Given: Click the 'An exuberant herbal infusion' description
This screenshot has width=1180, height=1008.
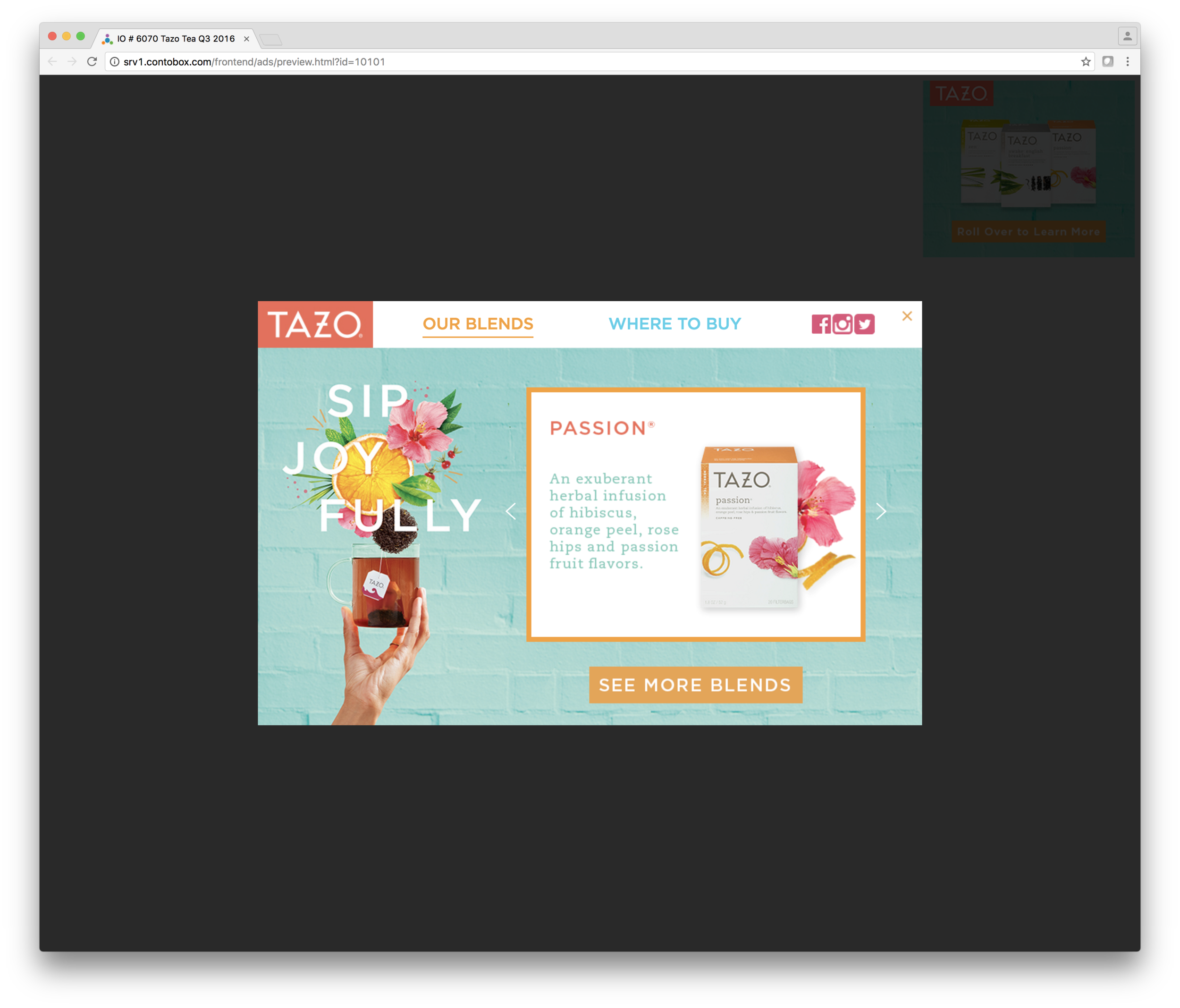Looking at the screenshot, I should point(614,521).
